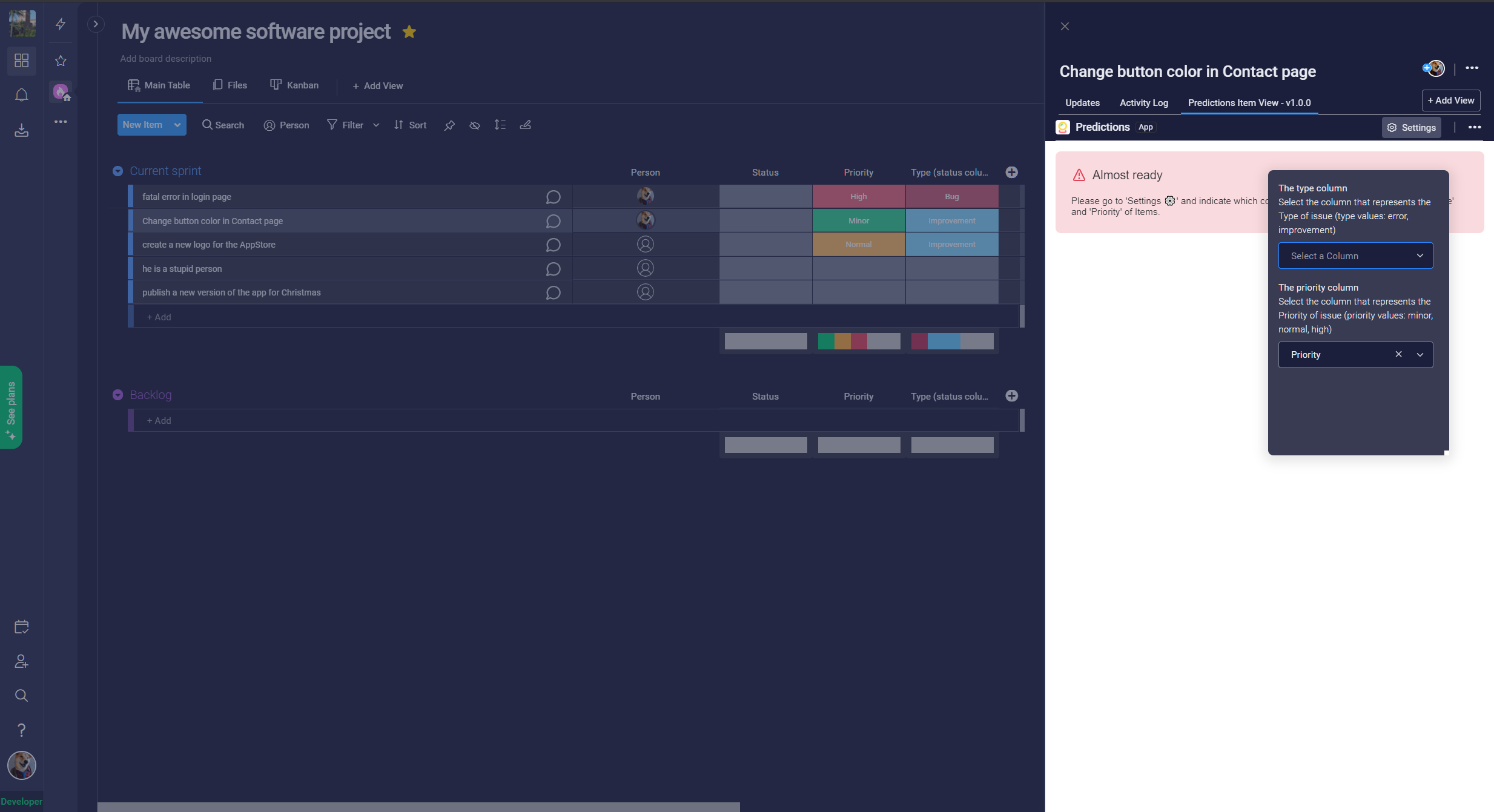This screenshot has height=812, width=1494.
Task: Open the type column Select a Column dropdown
Action: coord(1355,256)
